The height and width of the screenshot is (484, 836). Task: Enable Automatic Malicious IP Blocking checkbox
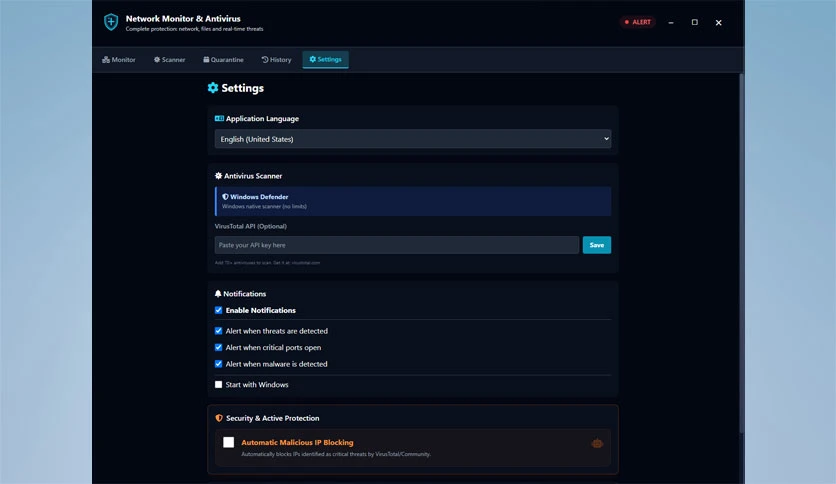tap(228, 442)
